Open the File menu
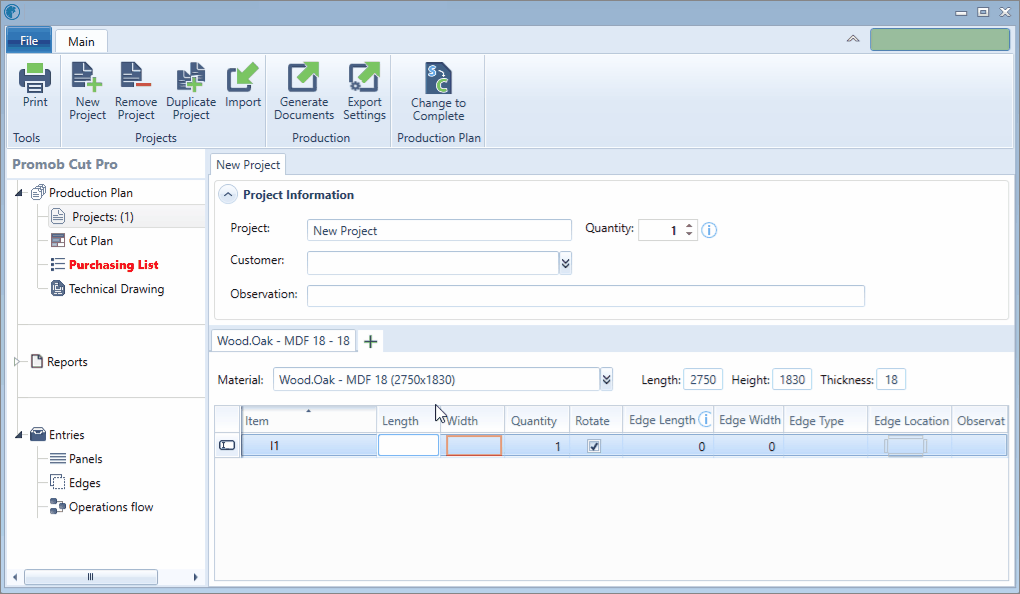This screenshot has height=594, width=1020. pyautogui.click(x=29, y=41)
